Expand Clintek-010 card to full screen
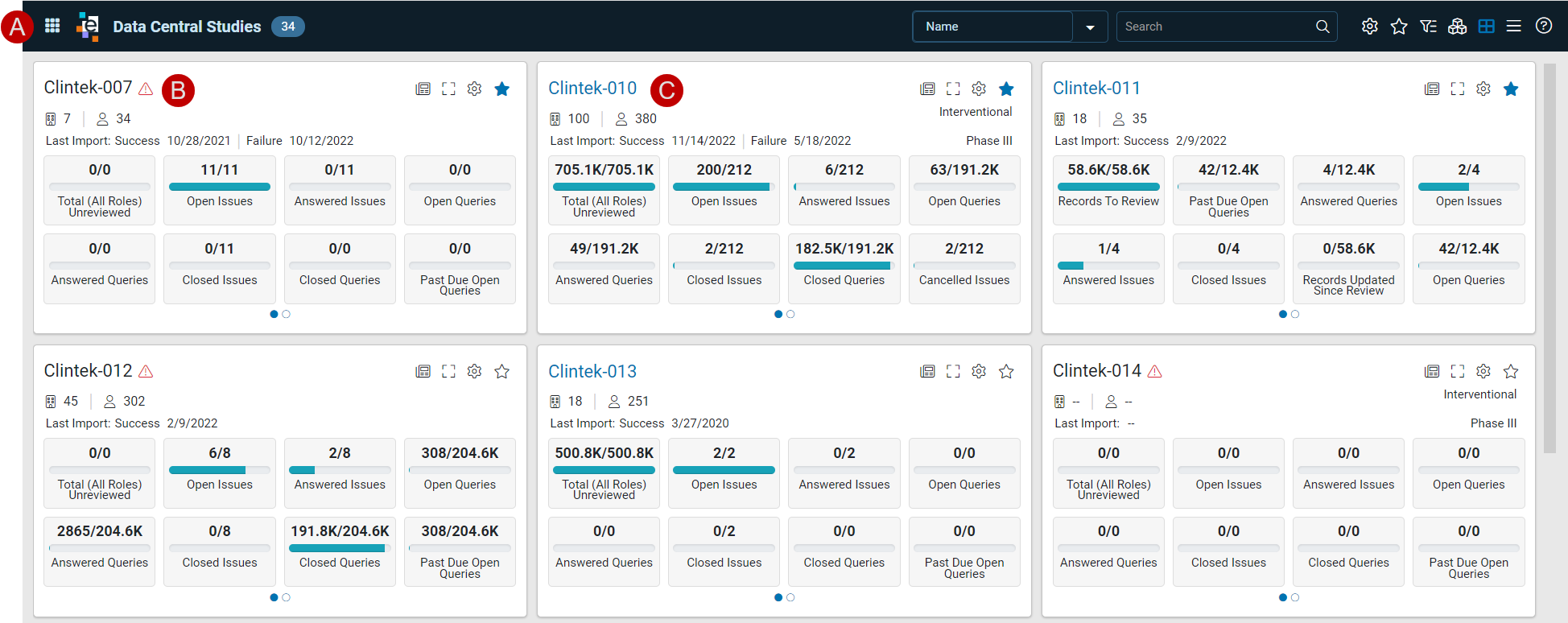This screenshot has width=1568, height=623. pos(953,89)
